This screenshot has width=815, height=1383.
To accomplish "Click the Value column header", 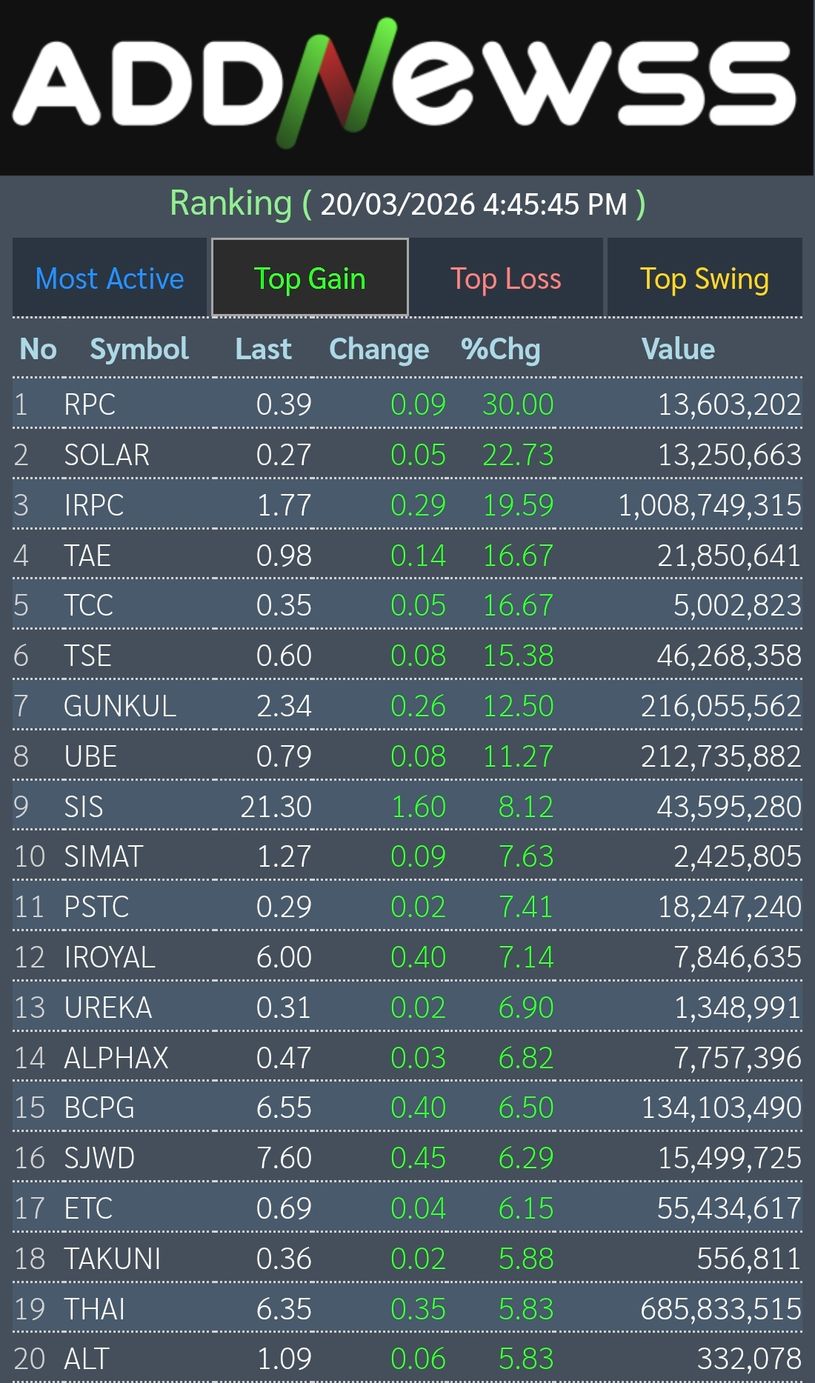I will tap(678, 349).
